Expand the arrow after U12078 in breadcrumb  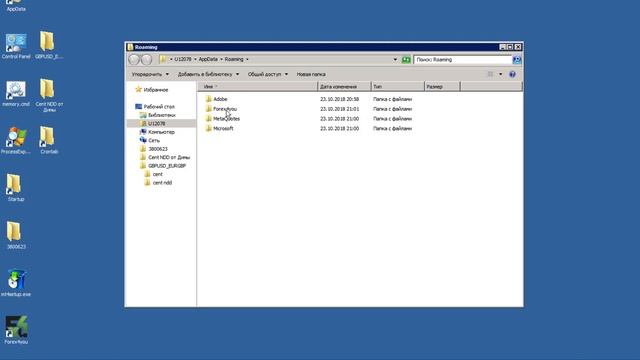[195, 60]
